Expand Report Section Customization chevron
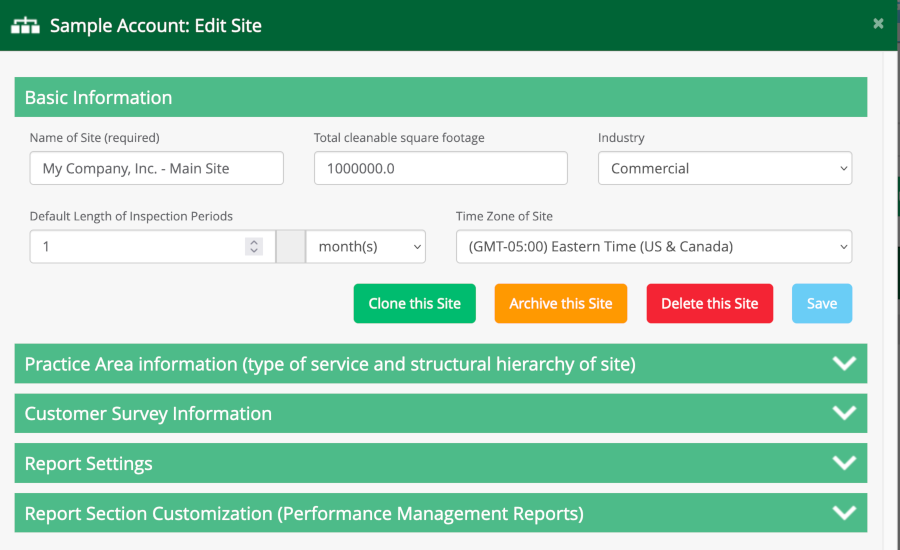Viewport: 900px width, 550px height. click(844, 513)
